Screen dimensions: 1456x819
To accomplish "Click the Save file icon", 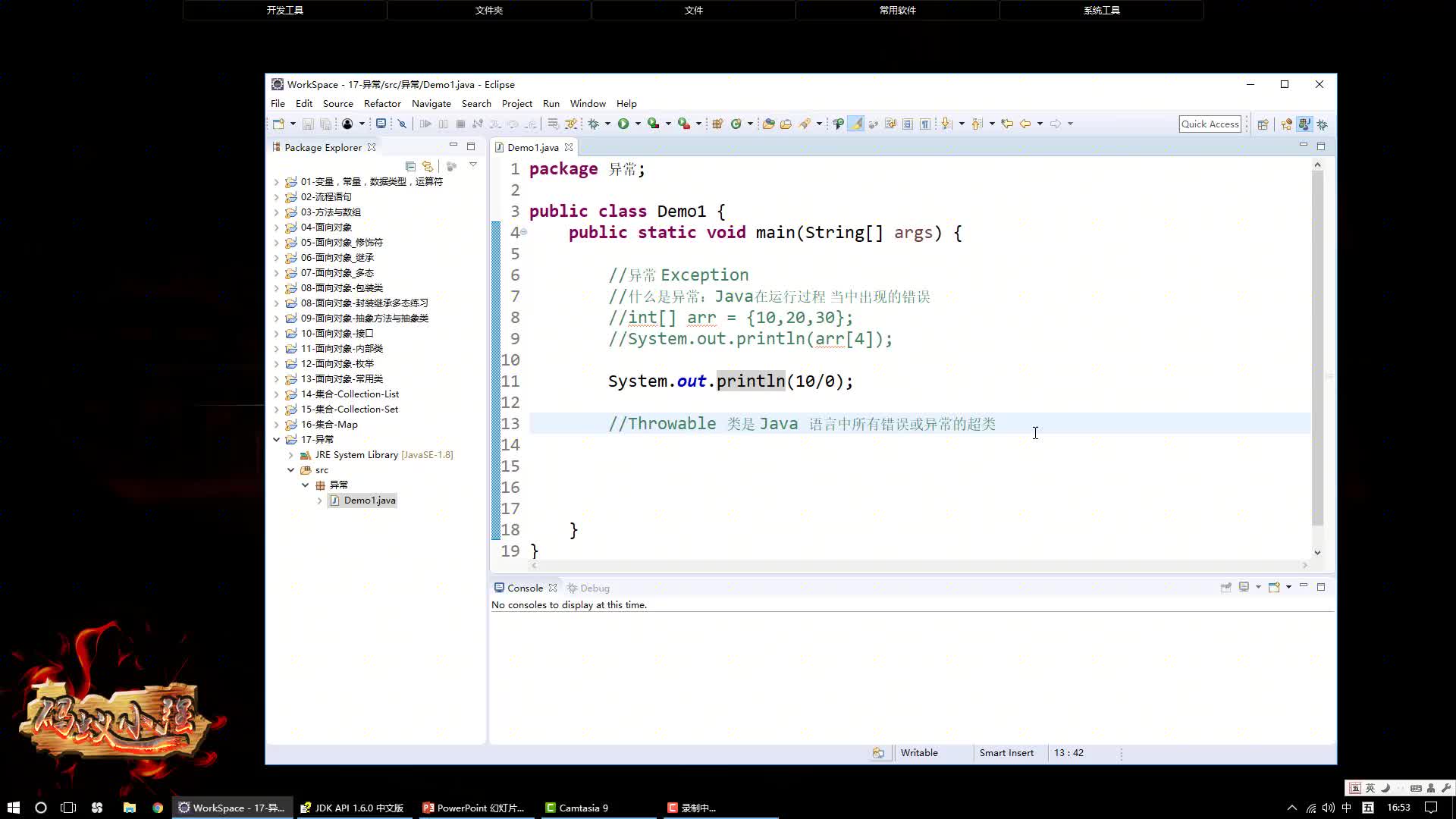I will click(309, 123).
